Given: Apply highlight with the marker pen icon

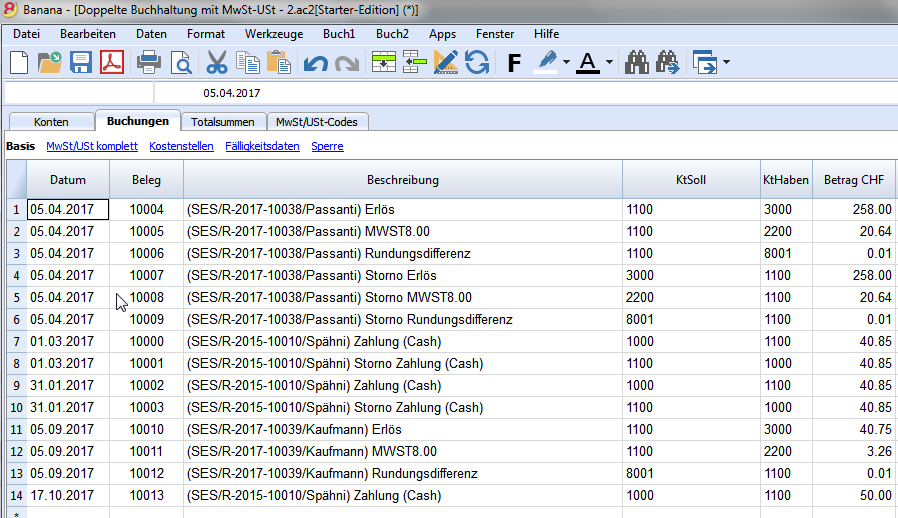Looking at the screenshot, I should pyautogui.click(x=546, y=62).
